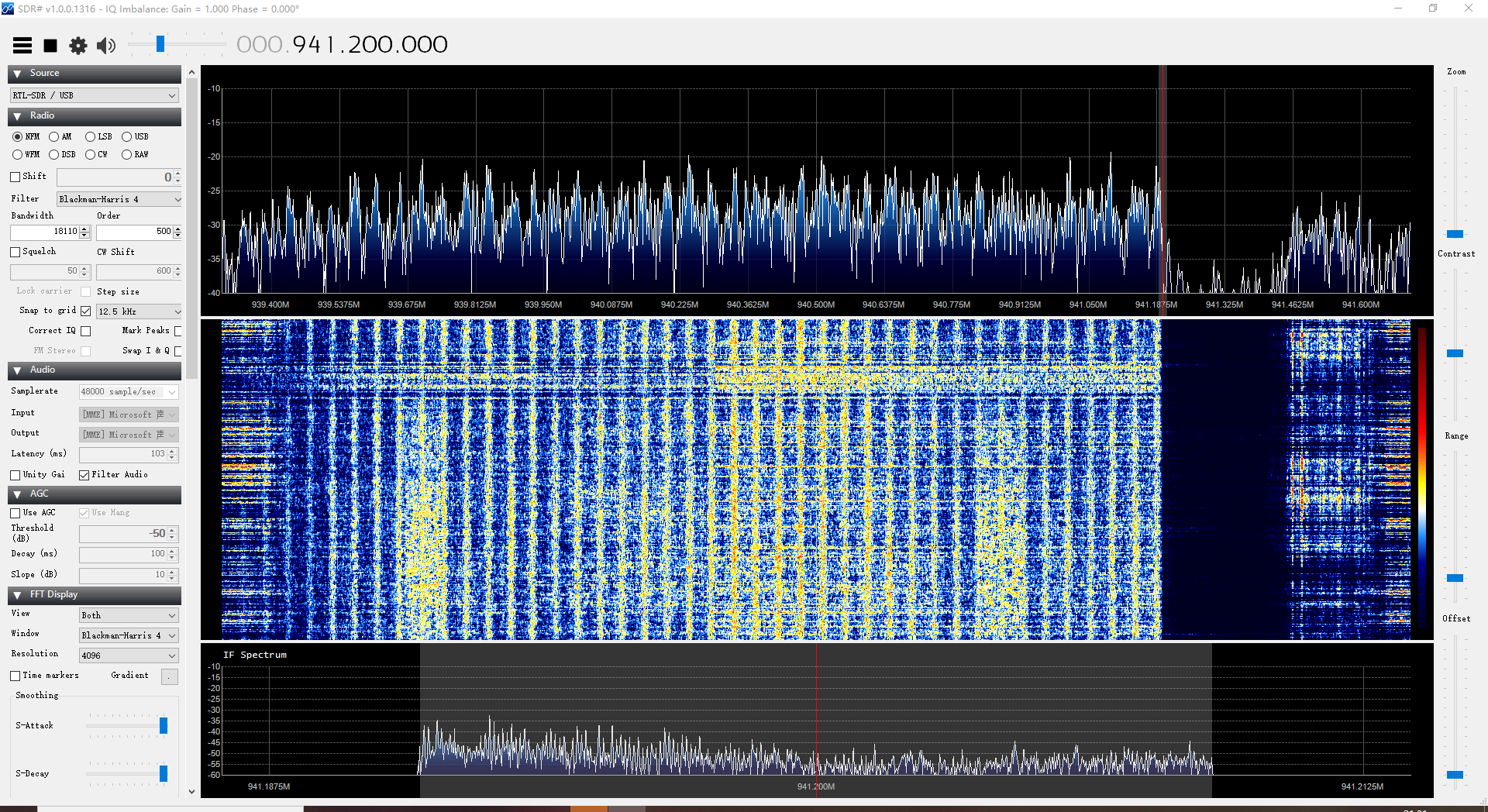Adjust the Range slider on the right
Image resolution: width=1488 pixels, height=812 pixels.
click(x=1455, y=578)
